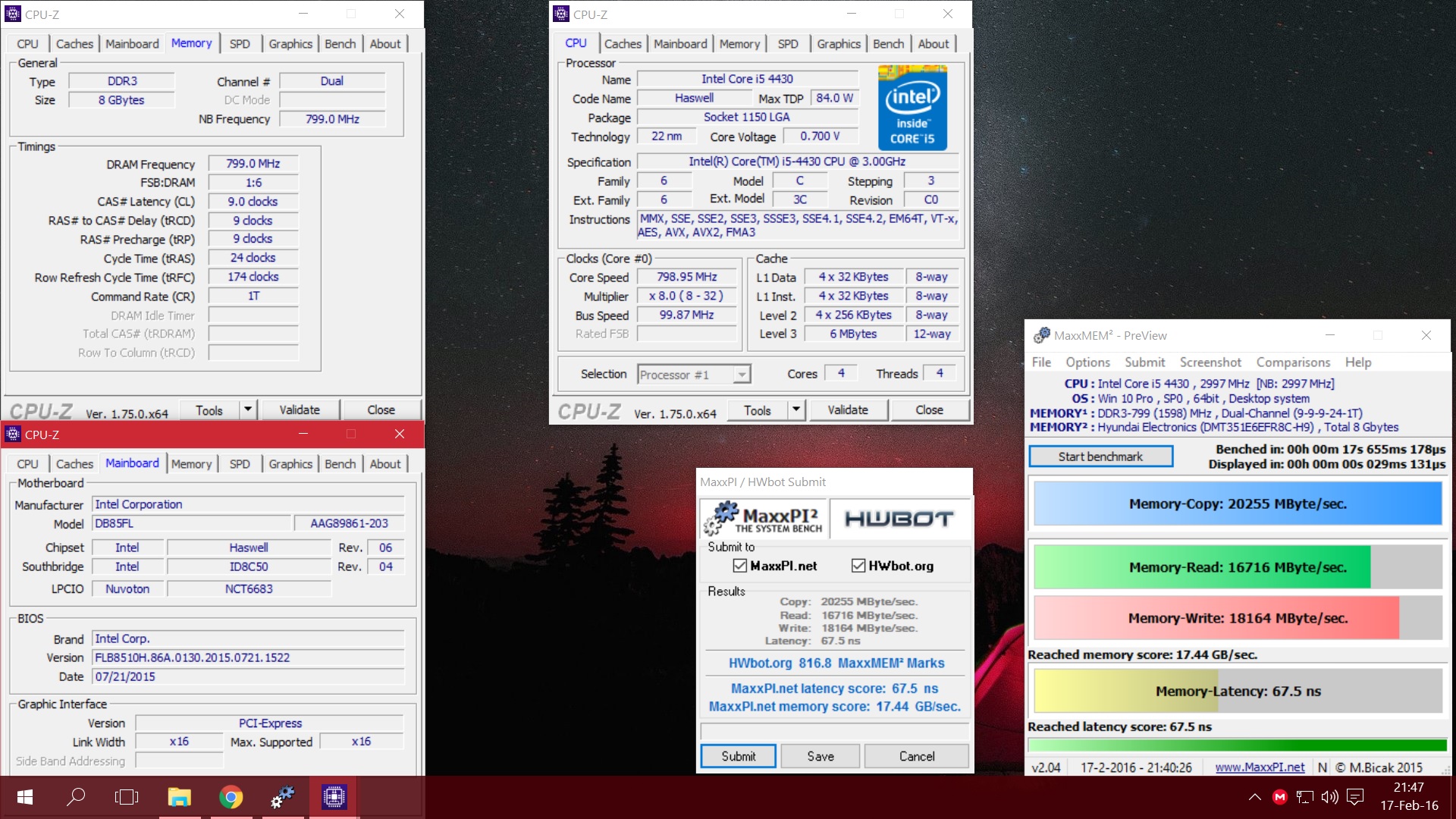This screenshot has width=1456, height=819.
Task: Switch to CPU-Z taskbar icon
Action: point(334,797)
